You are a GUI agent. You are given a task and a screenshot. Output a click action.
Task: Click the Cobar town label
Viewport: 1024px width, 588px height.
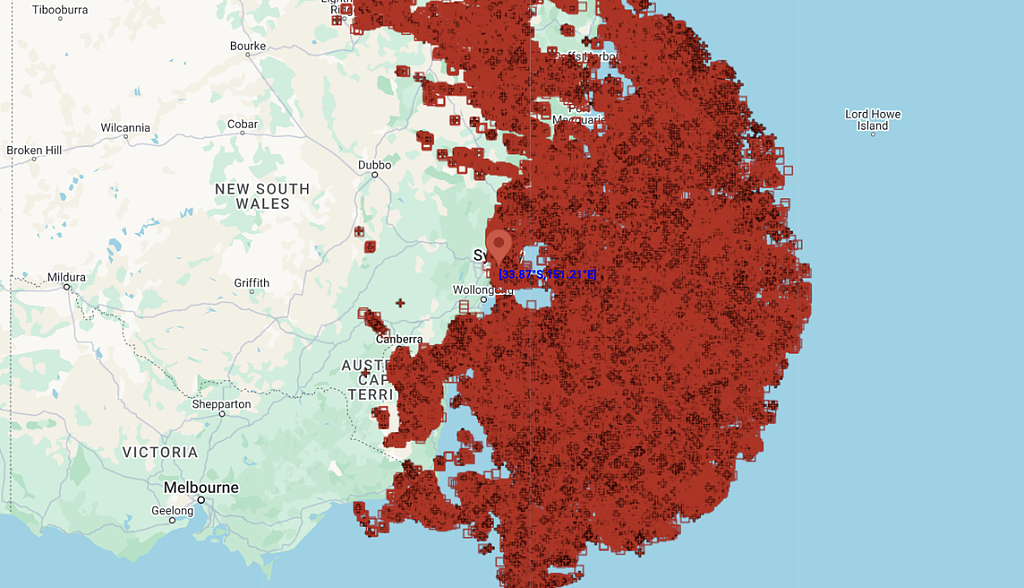click(x=242, y=124)
